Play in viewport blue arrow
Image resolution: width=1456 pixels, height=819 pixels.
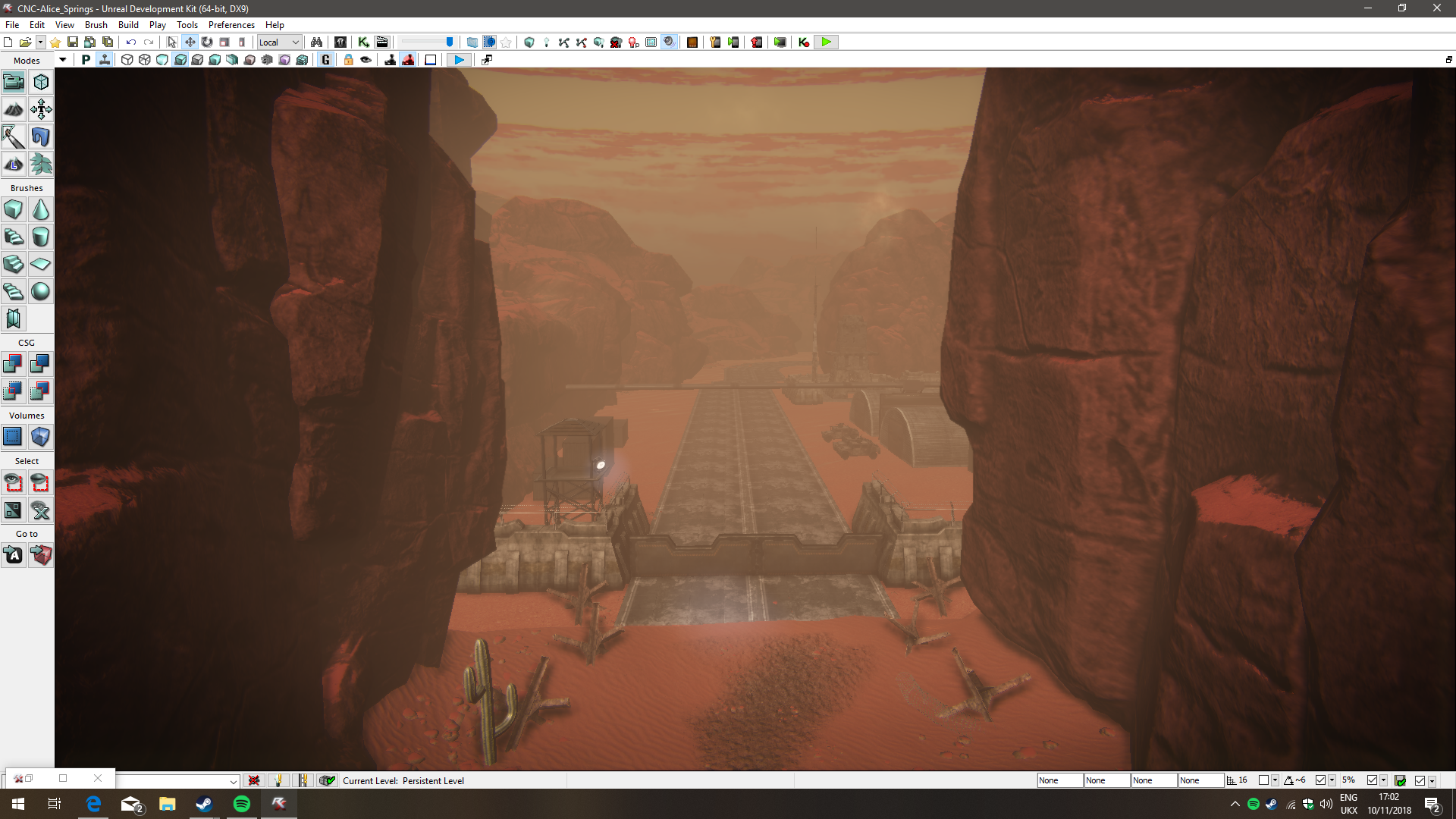[458, 60]
